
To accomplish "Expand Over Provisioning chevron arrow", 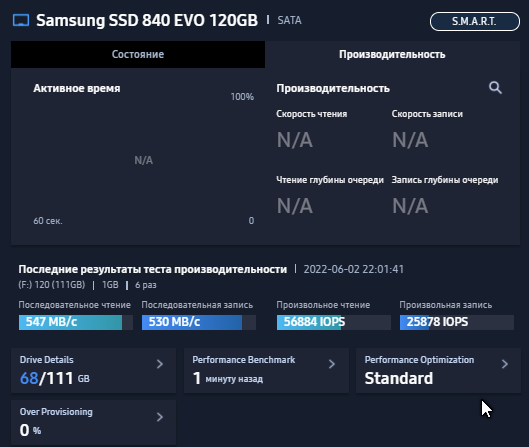I will [x=160, y=417].
